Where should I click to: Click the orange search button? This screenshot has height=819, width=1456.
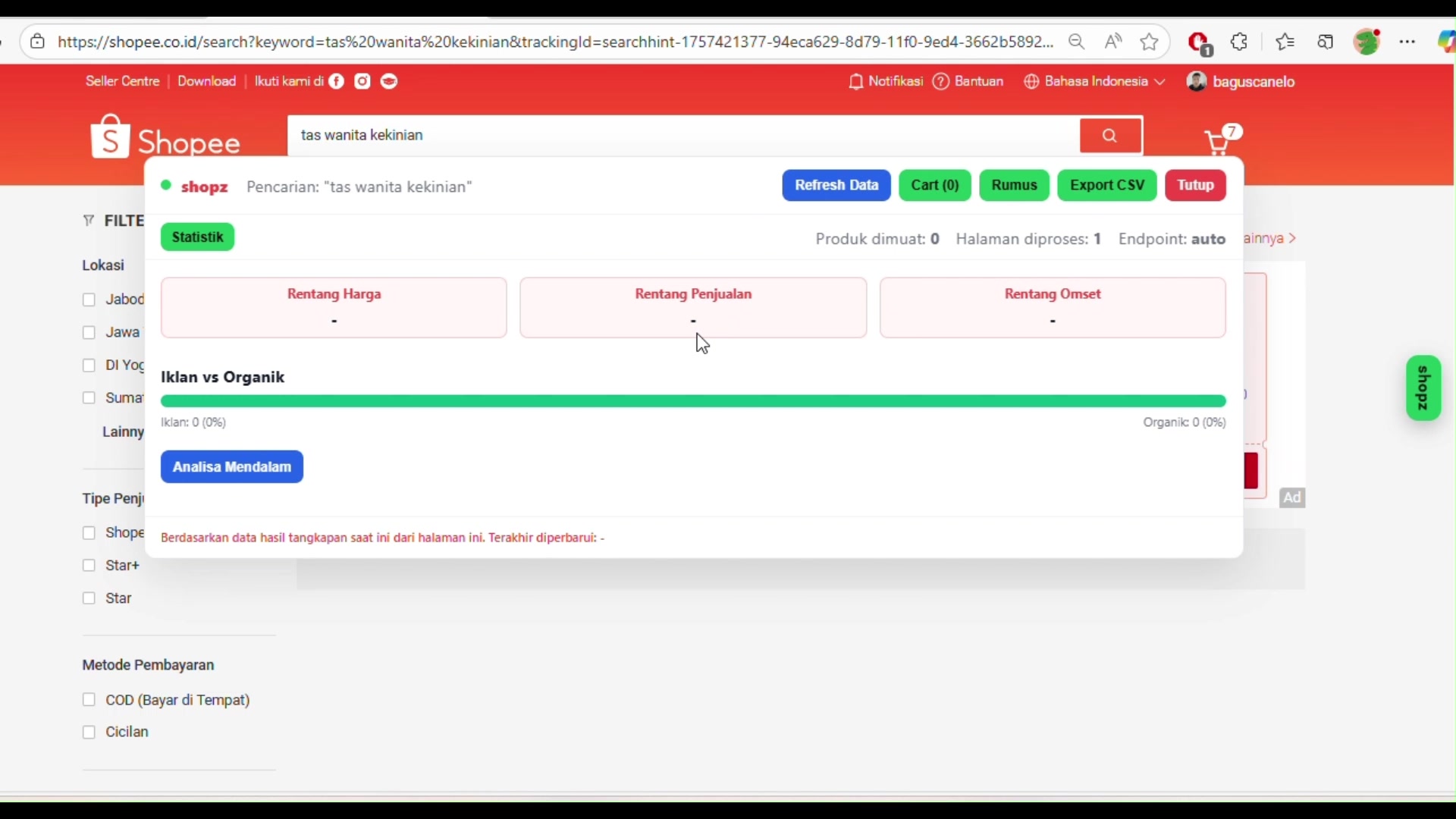tap(1111, 136)
